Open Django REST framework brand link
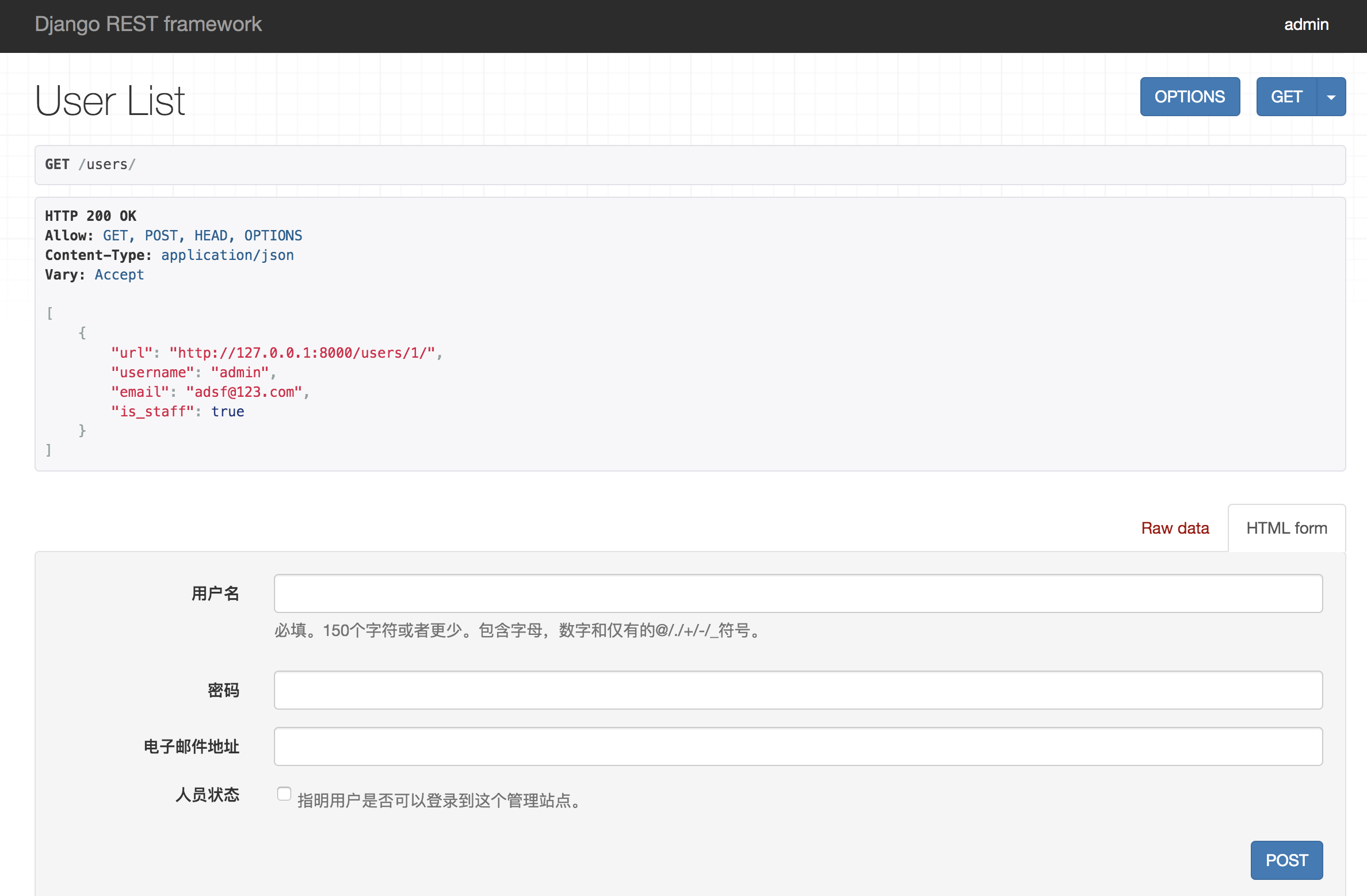The width and height of the screenshot is (1367, 896). click(148, 25)
